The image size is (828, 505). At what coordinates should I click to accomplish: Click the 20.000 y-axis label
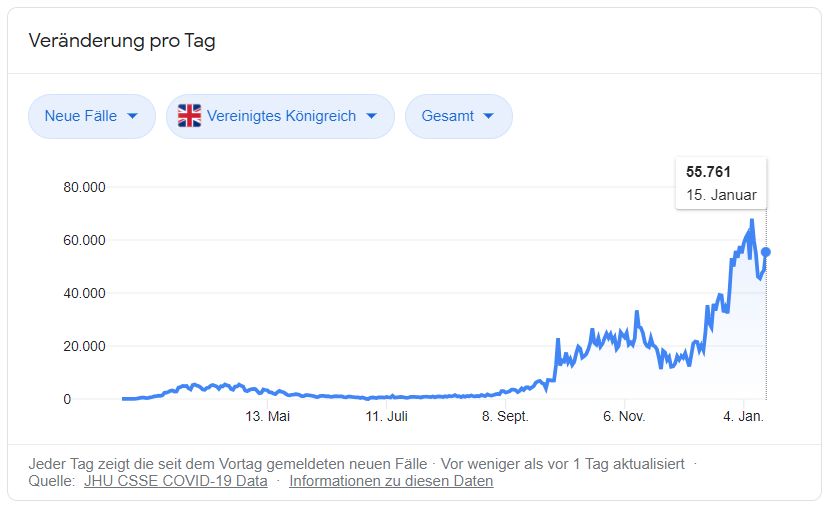point(84,346)
